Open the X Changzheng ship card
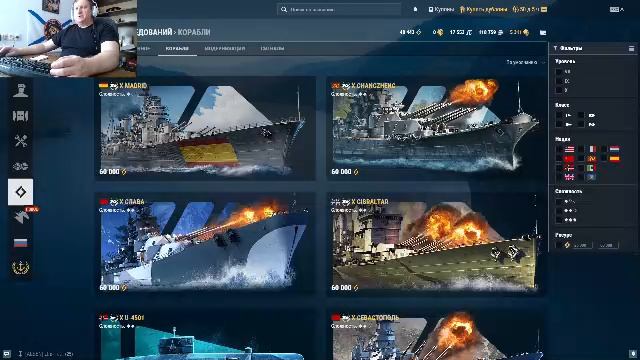Viewport: 640px width, 360px height. (436, 129)
